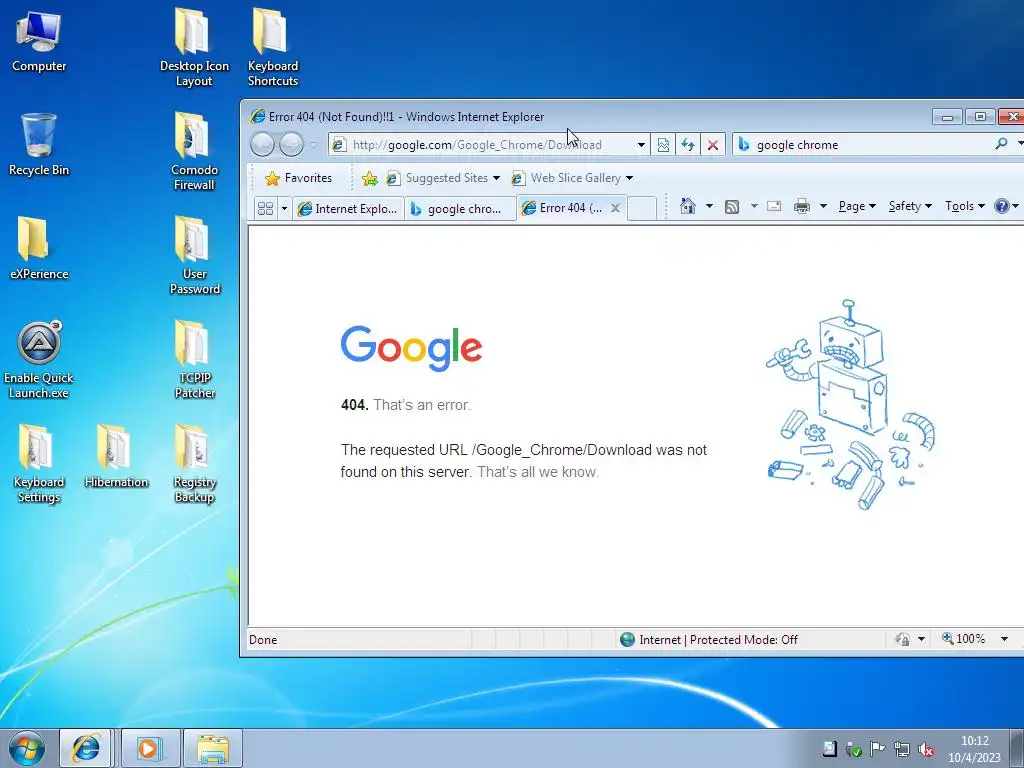1024x768 pixels.
Task: Close the Error 404 tab
Action: (615, 208)
